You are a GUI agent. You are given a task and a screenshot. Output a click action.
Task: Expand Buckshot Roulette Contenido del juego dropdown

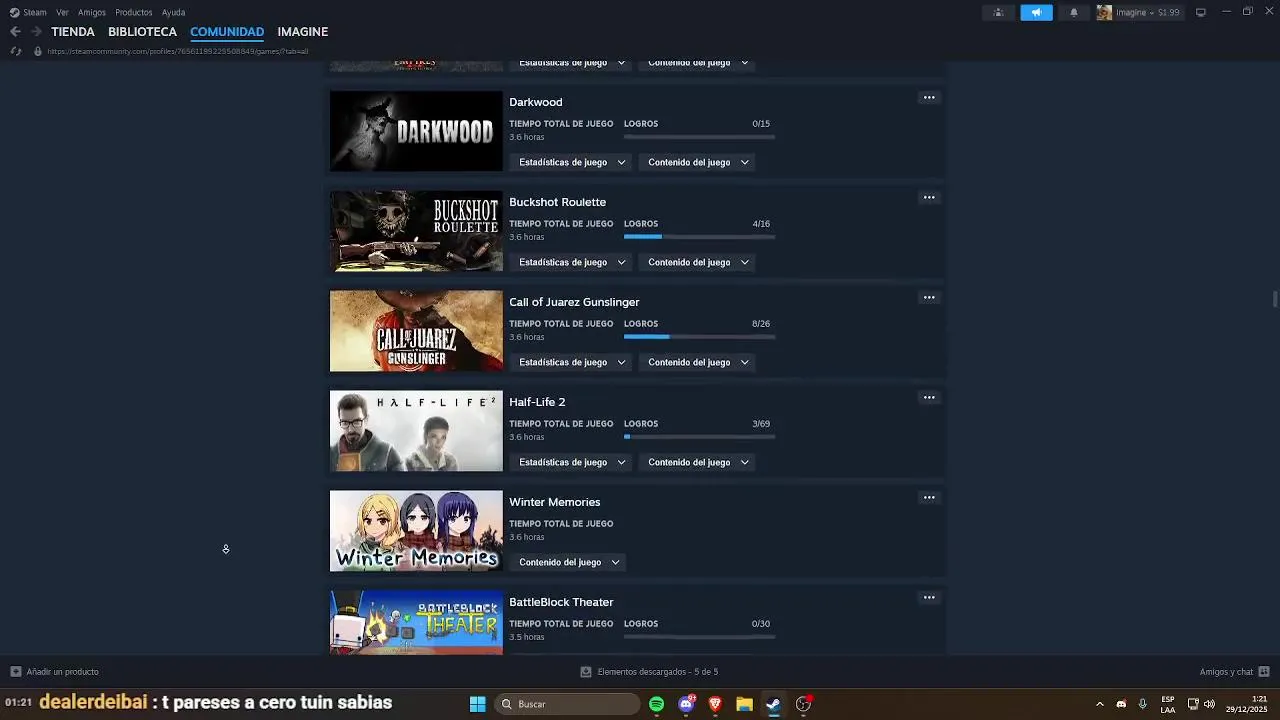(x=698, y=262)
